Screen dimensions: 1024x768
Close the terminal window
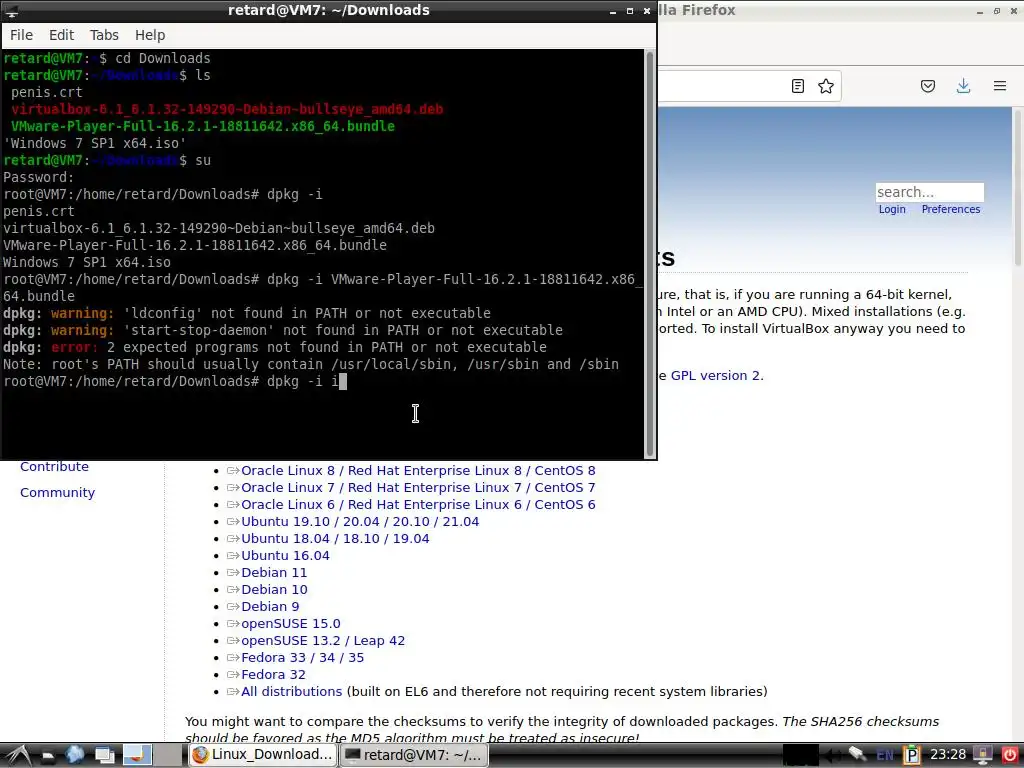(647, 11)
